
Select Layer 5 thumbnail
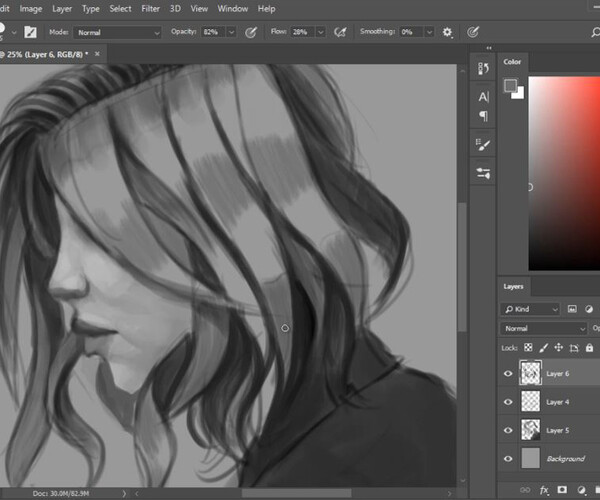[x=530, y=430]
